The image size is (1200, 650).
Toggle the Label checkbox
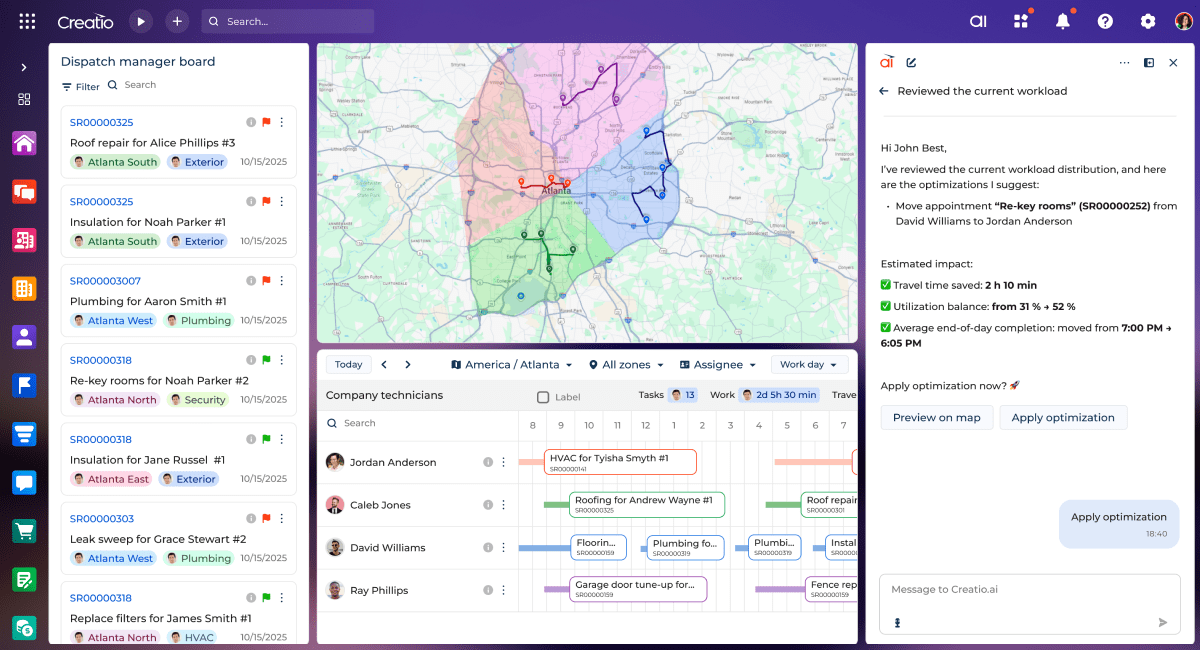point(543,397)
